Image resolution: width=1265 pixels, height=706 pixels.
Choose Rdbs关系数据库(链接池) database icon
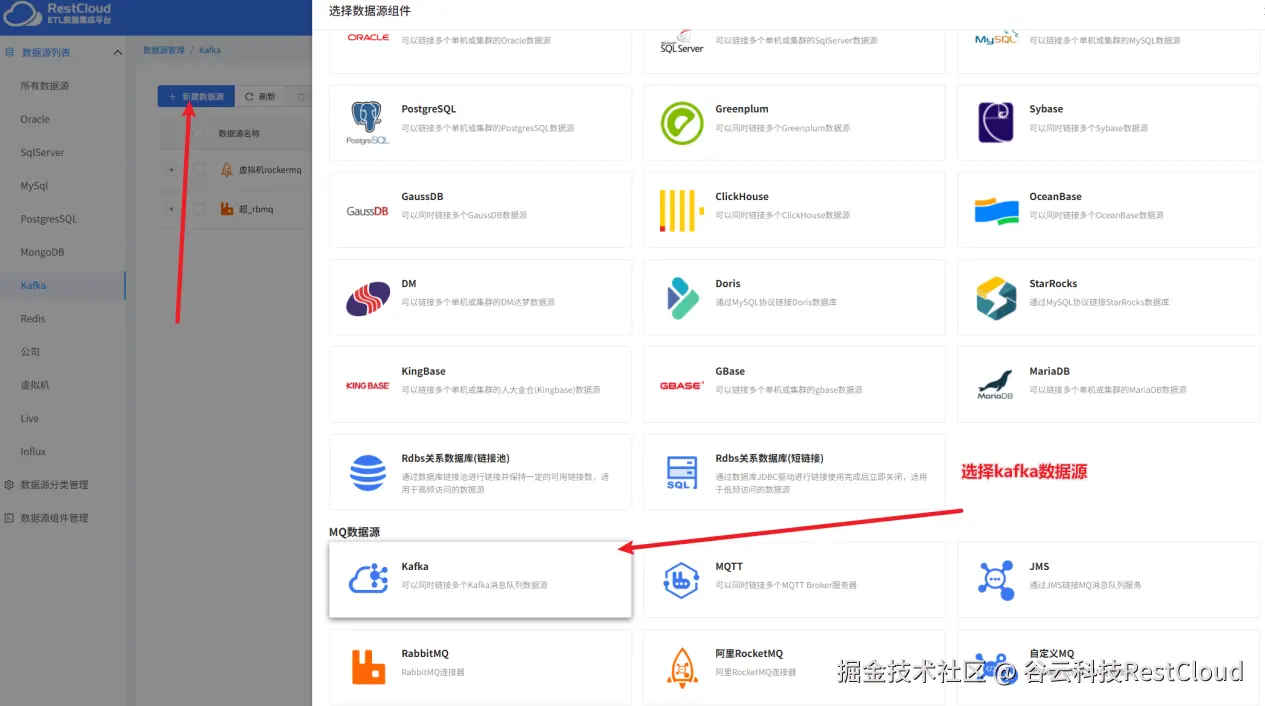[x=368, y=472]
